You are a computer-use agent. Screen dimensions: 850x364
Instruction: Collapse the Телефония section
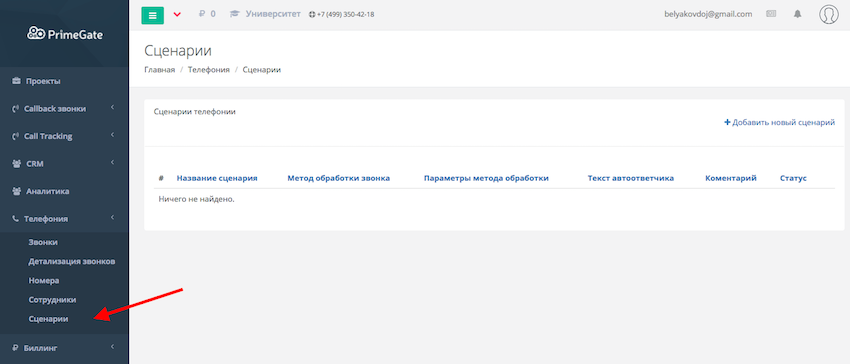click(x=64, y=219)
